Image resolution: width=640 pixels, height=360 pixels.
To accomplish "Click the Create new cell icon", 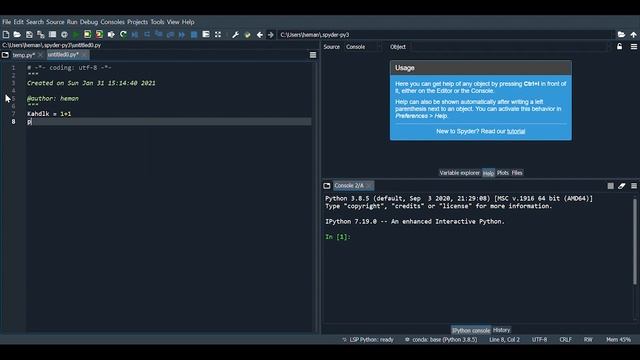I will [x=52, y=35].
